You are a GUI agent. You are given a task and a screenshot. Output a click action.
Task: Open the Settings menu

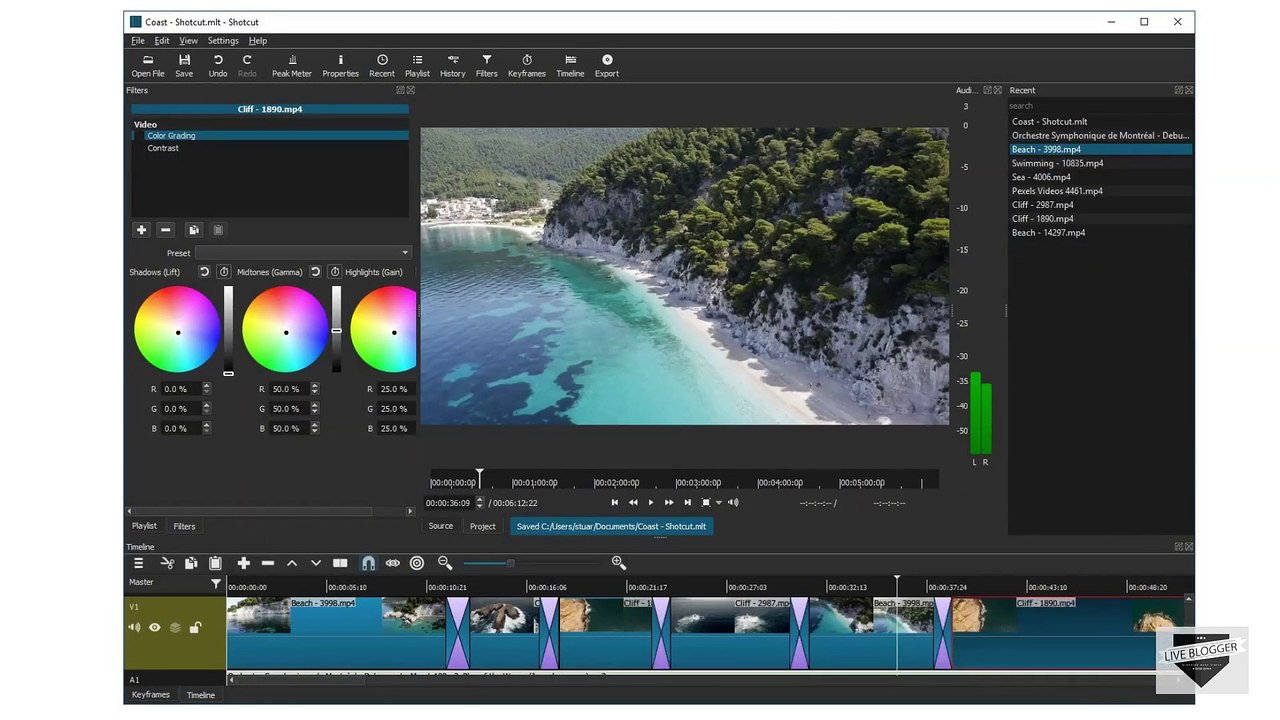pyautogui.click(x=223, y=41)
